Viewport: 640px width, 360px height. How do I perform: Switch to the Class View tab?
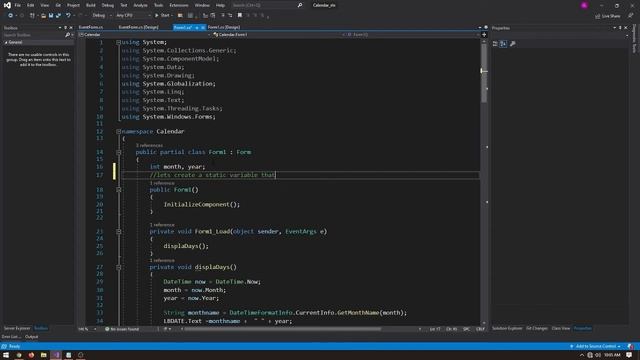click(x=561, y=328)
